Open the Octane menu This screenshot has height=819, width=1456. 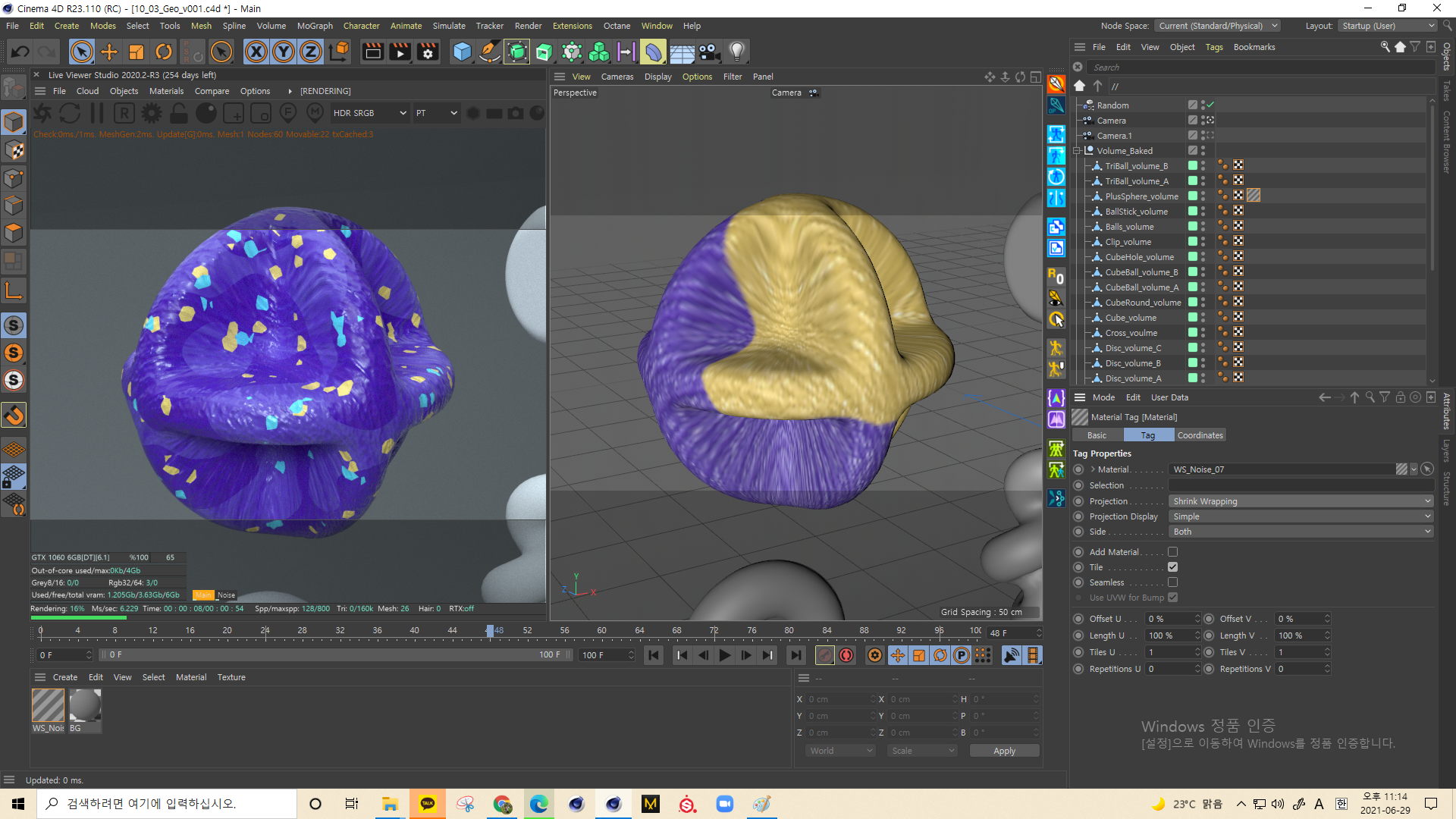pyautogui.click(x=617, y=26)
